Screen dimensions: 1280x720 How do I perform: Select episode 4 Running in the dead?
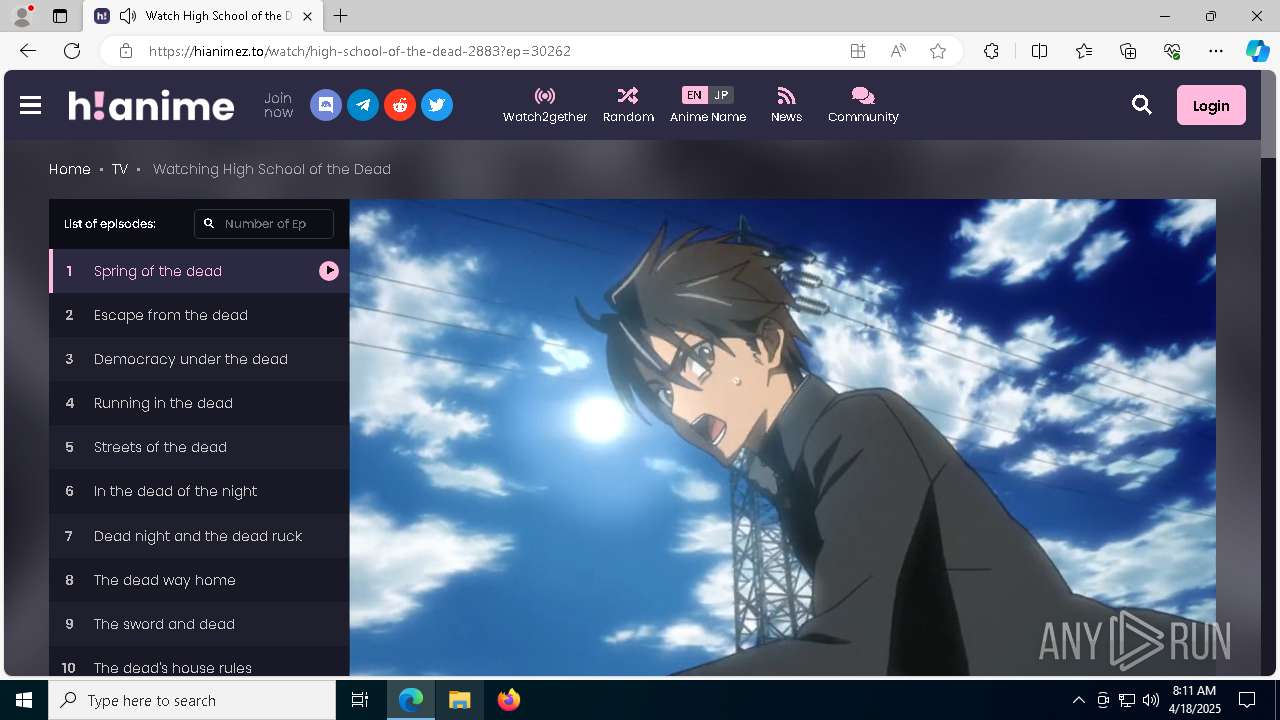tap(199, 403)
